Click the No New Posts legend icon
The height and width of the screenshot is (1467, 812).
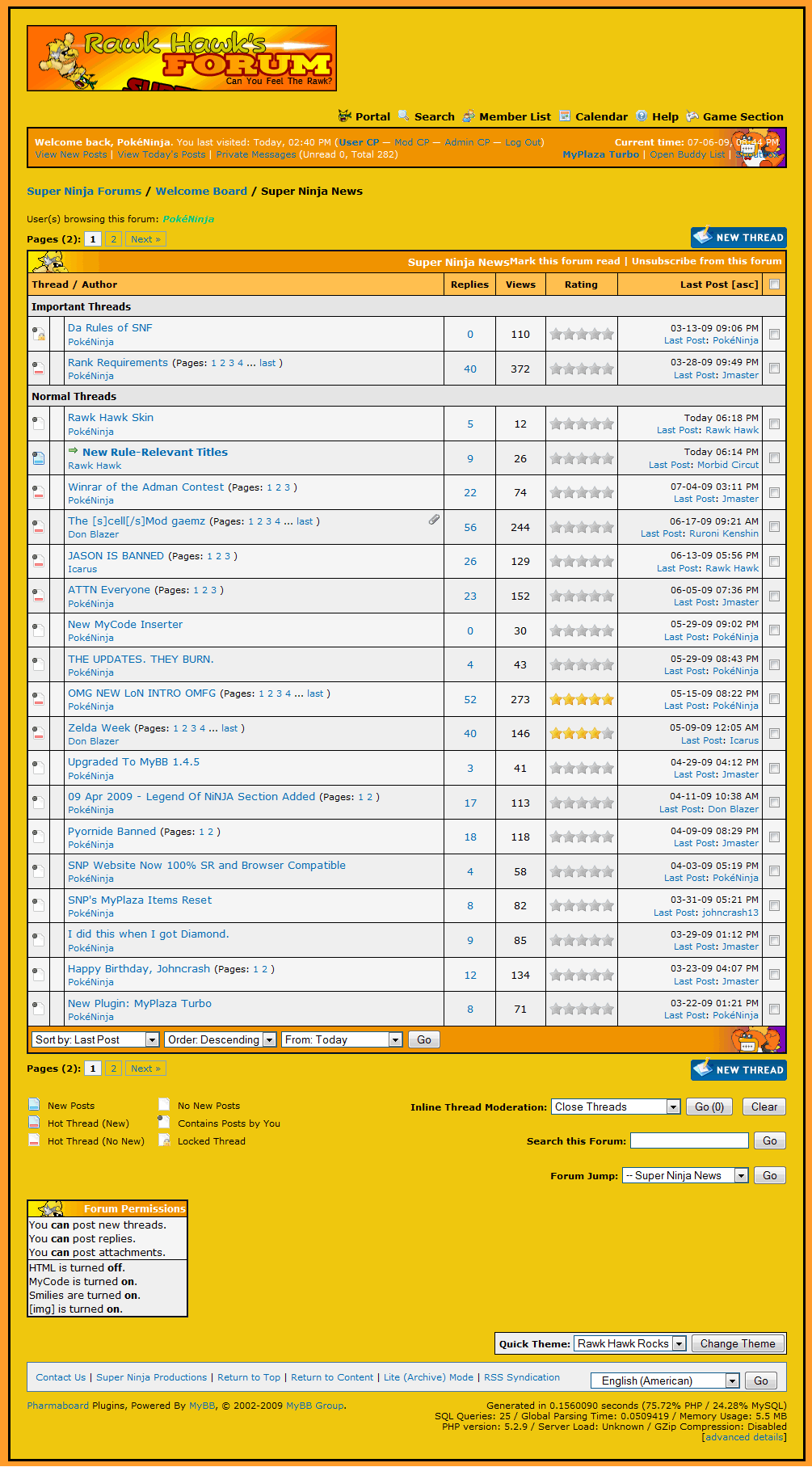[164, 1104]
